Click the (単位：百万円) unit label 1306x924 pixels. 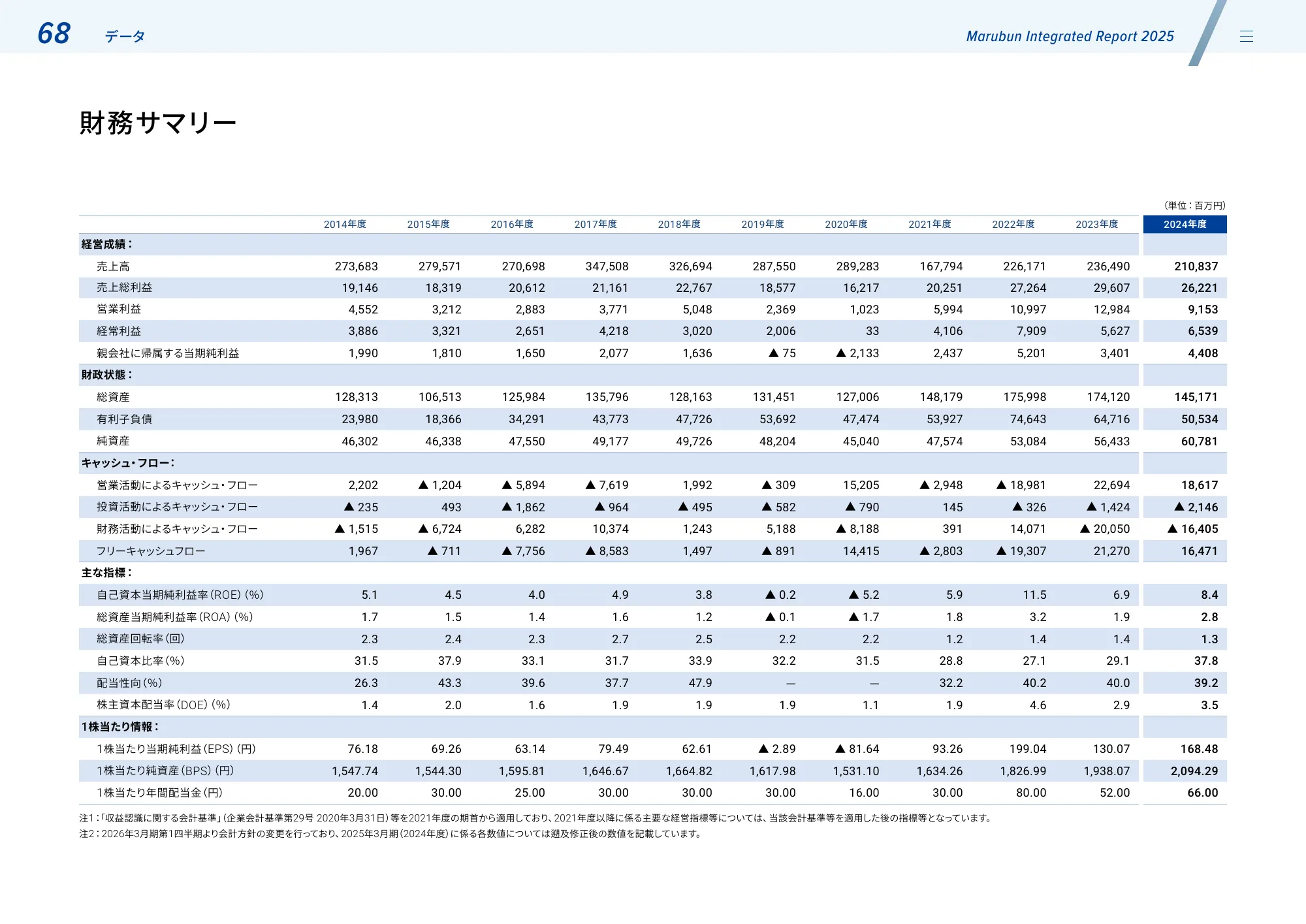pos(1195,204)
